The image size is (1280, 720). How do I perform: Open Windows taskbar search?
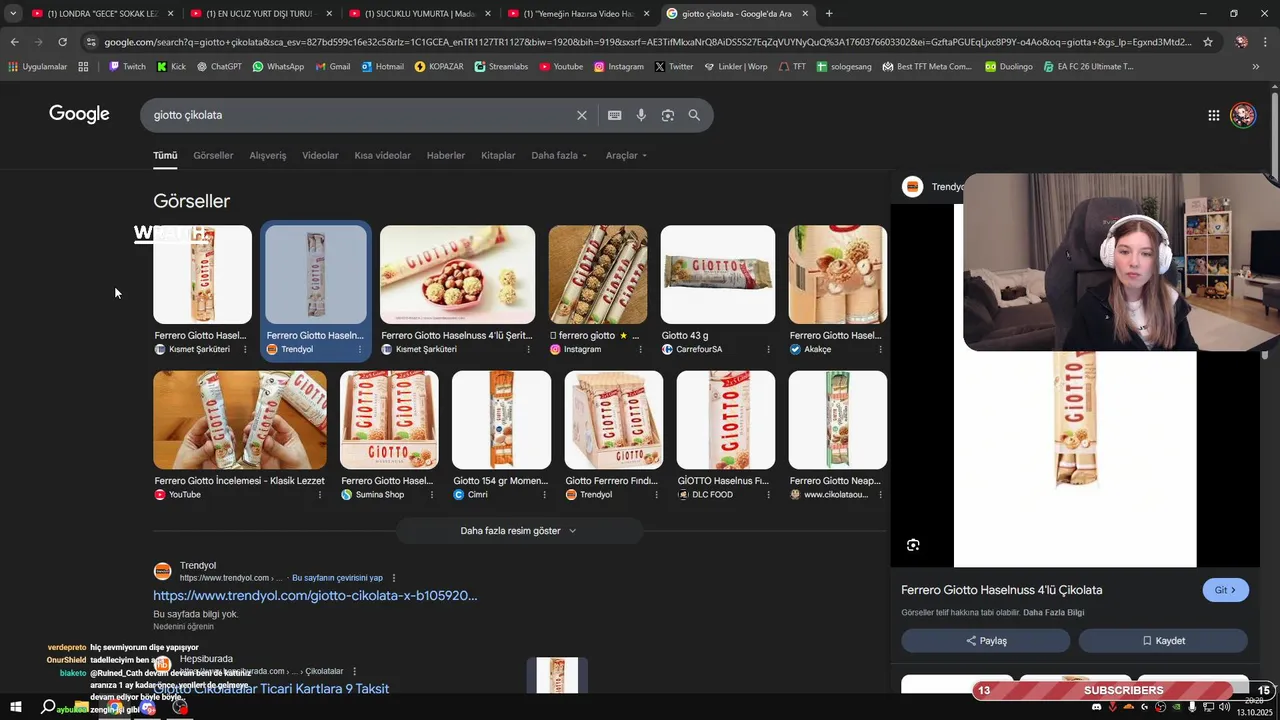tap(48, 707)
